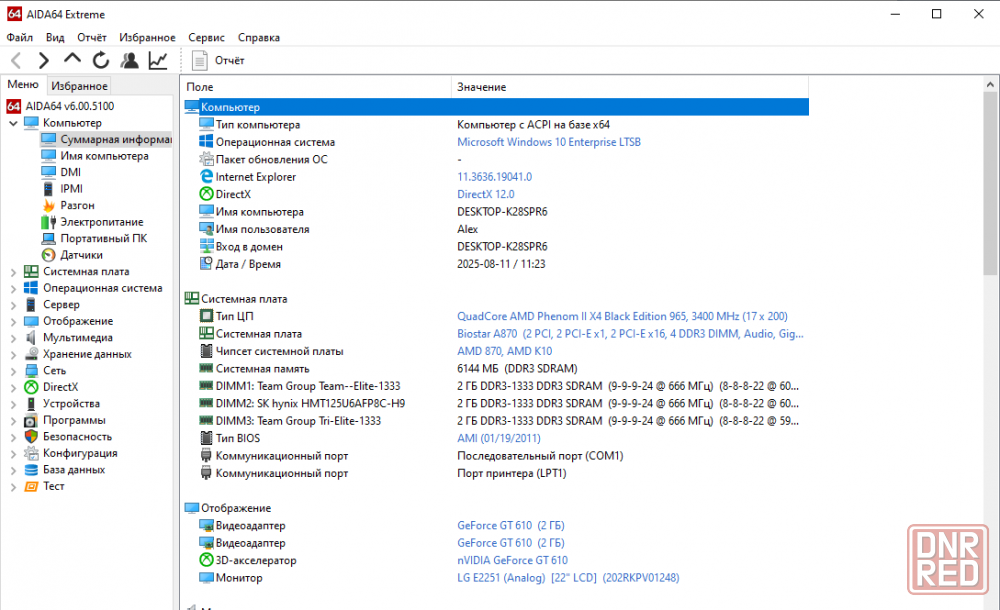Open the AMI (01/19/2011) BIOS link
1000x610 pixels.
coord(499,438)
